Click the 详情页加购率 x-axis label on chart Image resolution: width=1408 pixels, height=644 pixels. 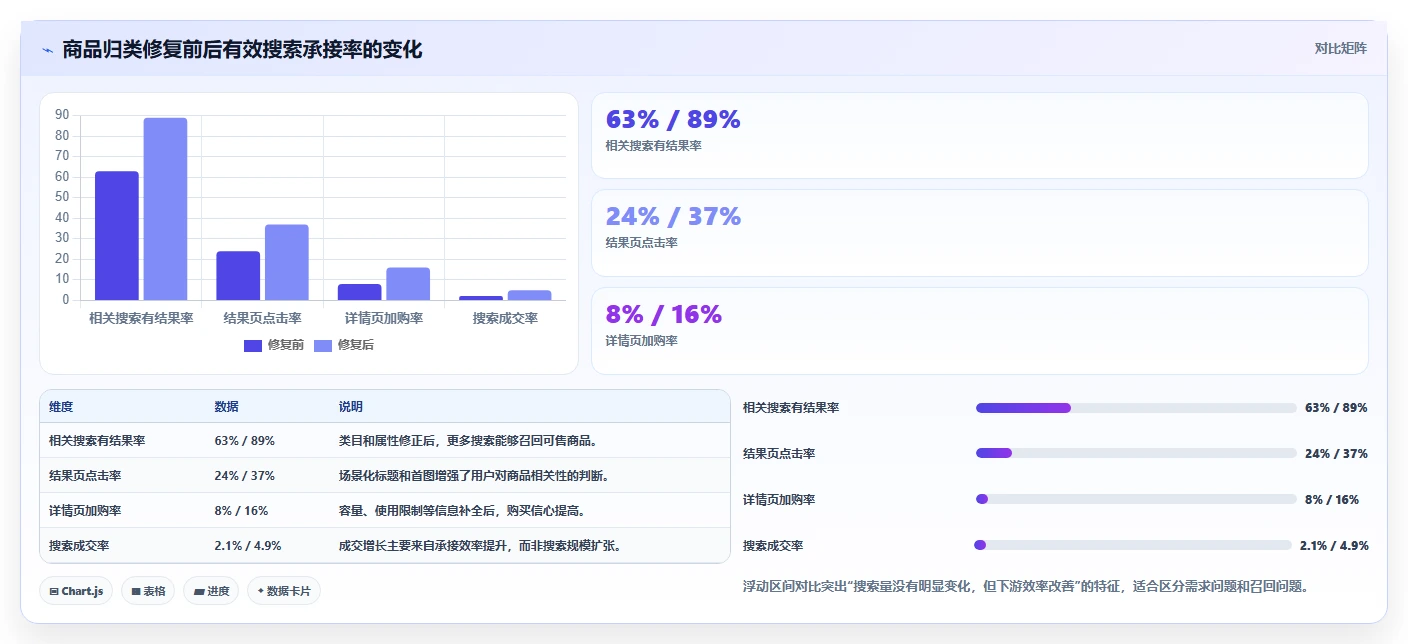[384, 318]
